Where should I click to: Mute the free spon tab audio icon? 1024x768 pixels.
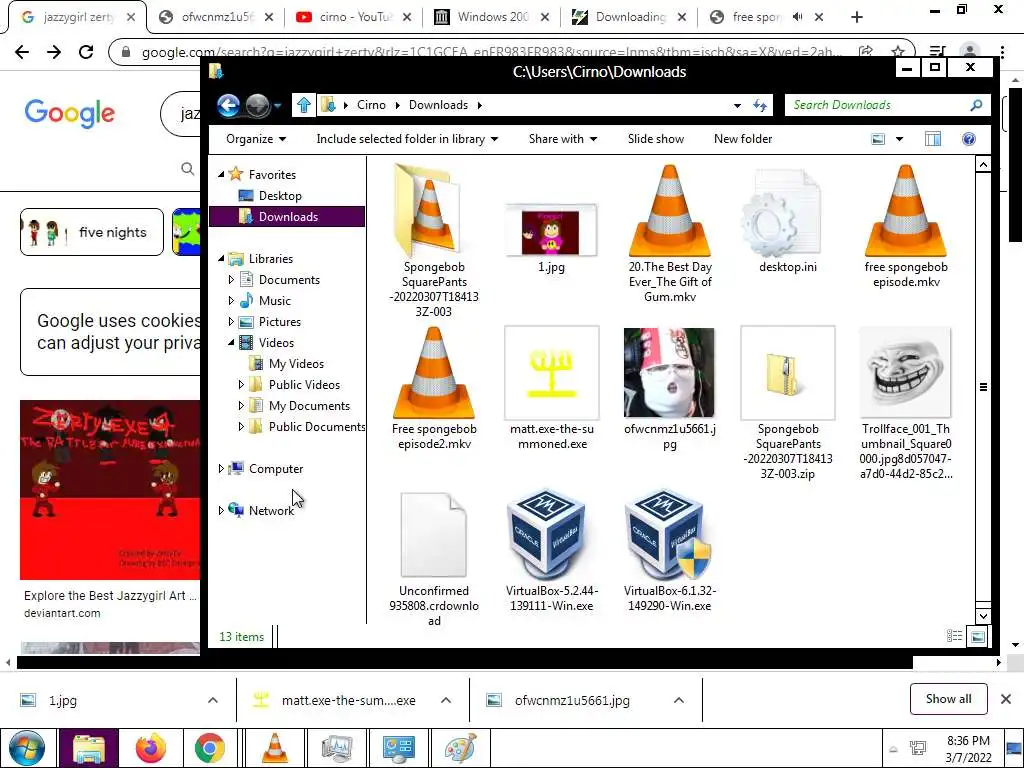[797, 17]
